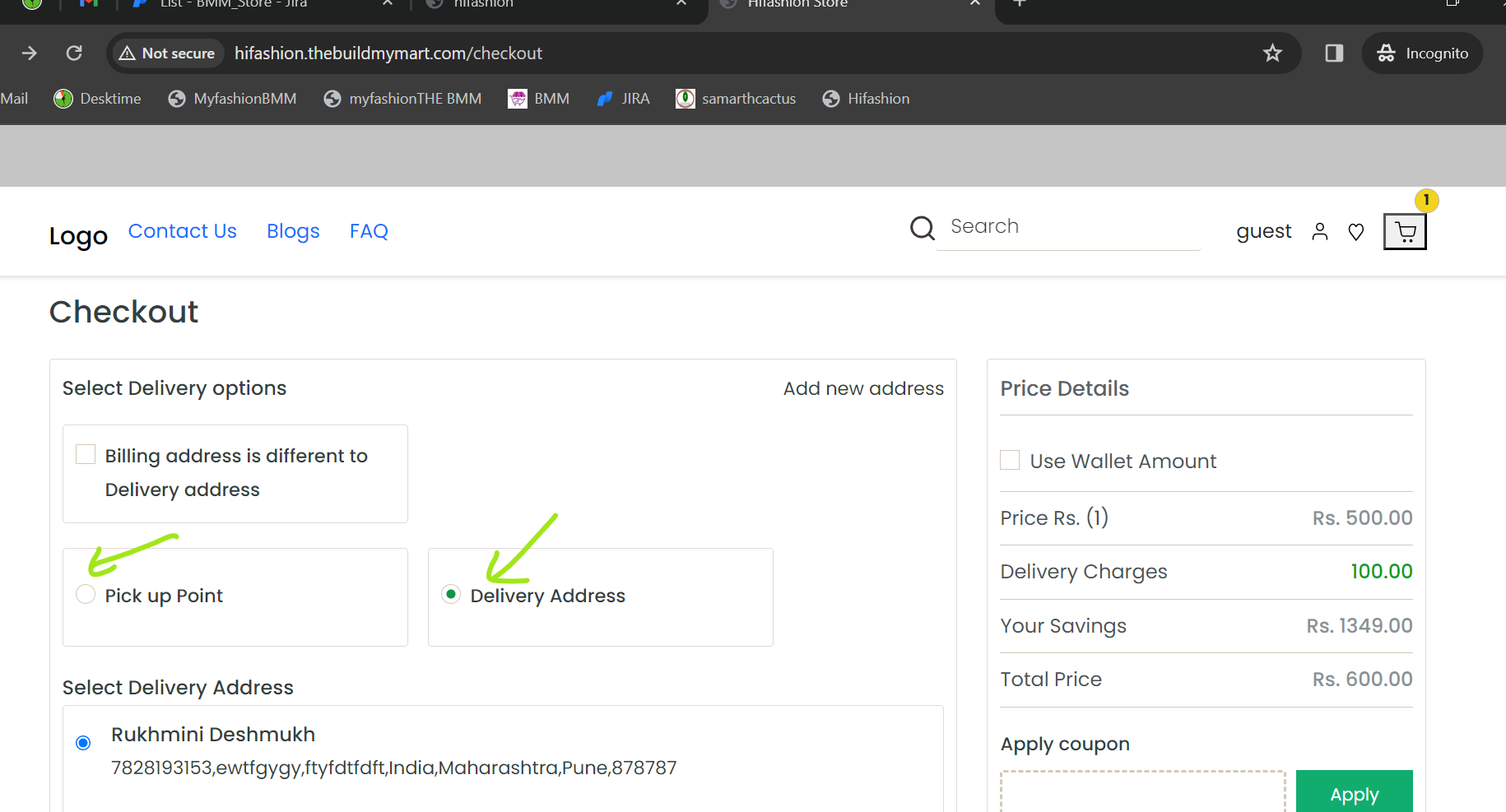Screen dimensions: 1506x812
Task: Open the Mail bookmark
Action: 14,99
